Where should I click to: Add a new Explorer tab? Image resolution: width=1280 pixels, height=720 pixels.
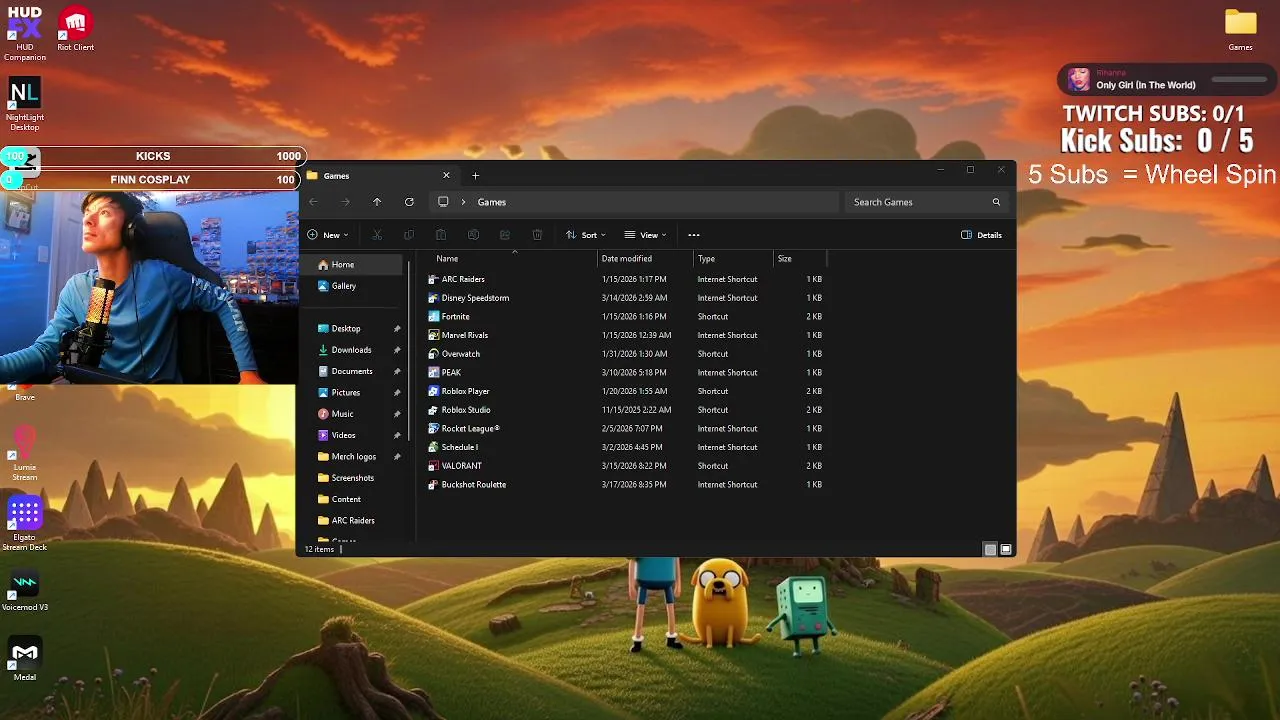(475, 176)
